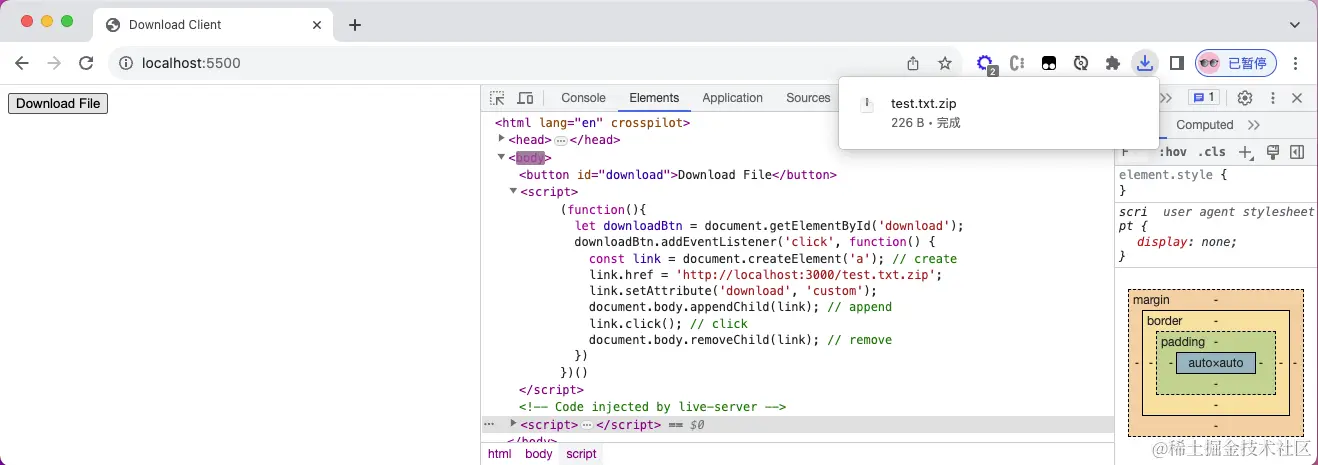The image size is (1318, 465).
Task: Open the Extensions puzzle menu
Action: 1112,63
